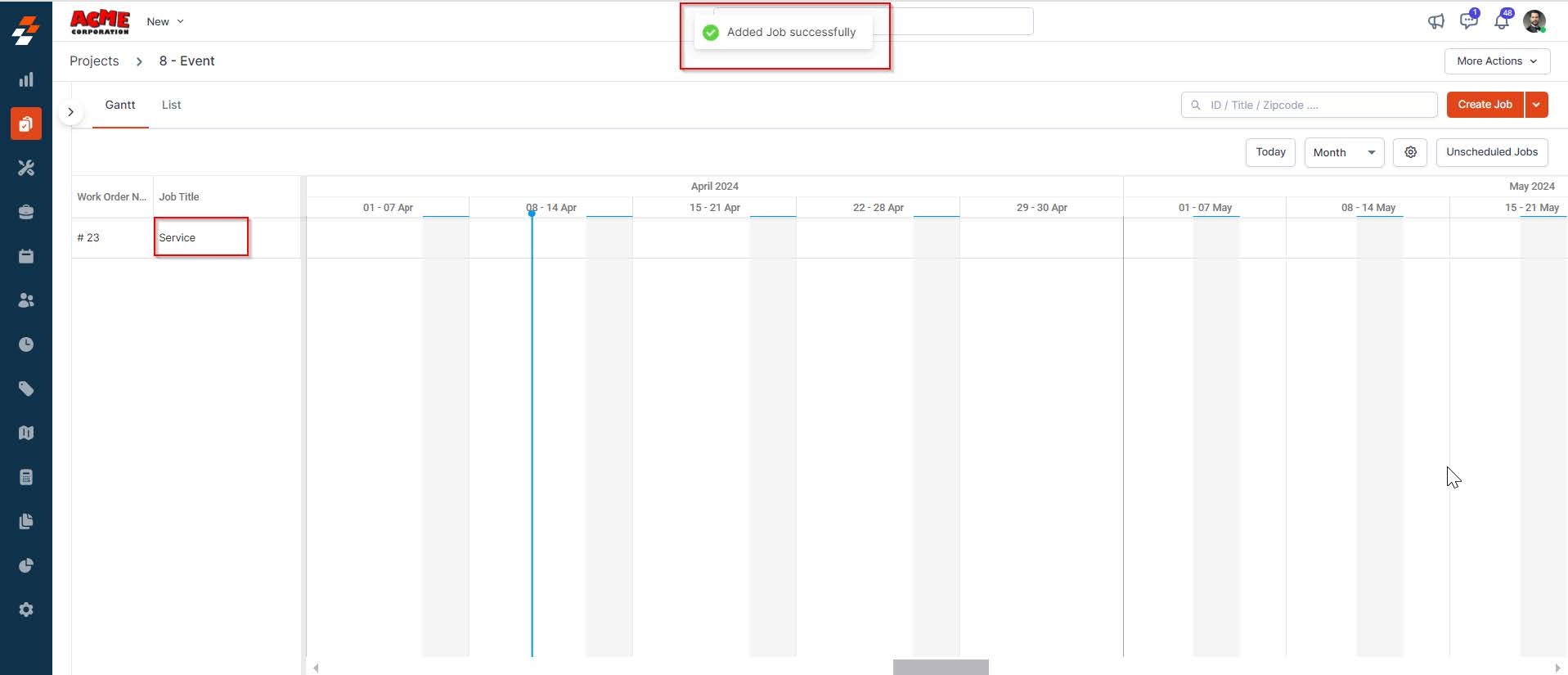
Task: Open the notifications bell icon
Action: point(1502,21)
